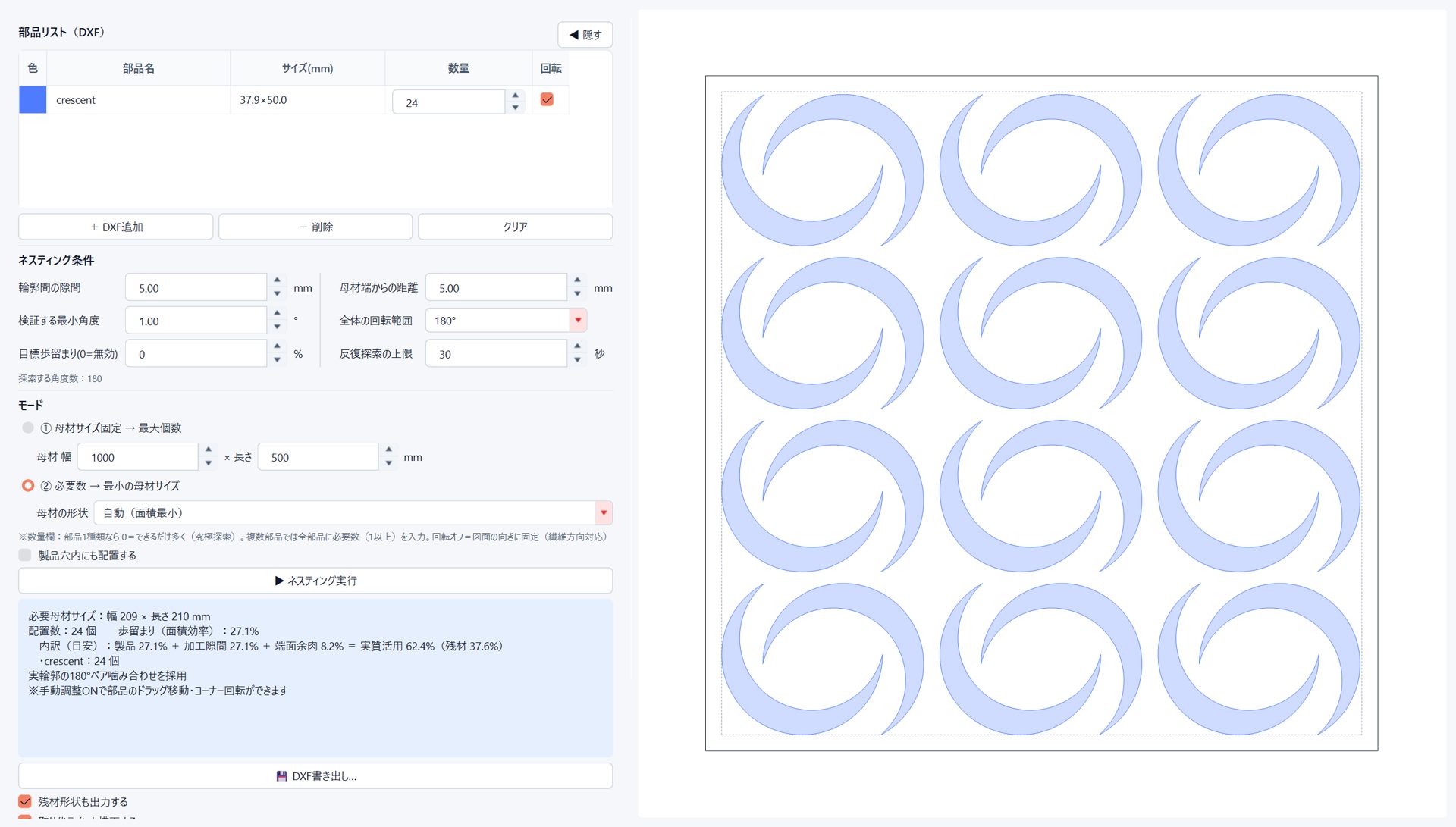Decrease iteration search limit down arrow
Image resolution: width=1456 pixels, height=827 pixels.
click(x=577, y=360)
